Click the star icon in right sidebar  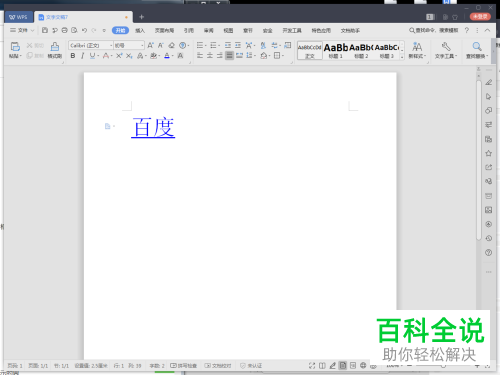coord(488,153)
